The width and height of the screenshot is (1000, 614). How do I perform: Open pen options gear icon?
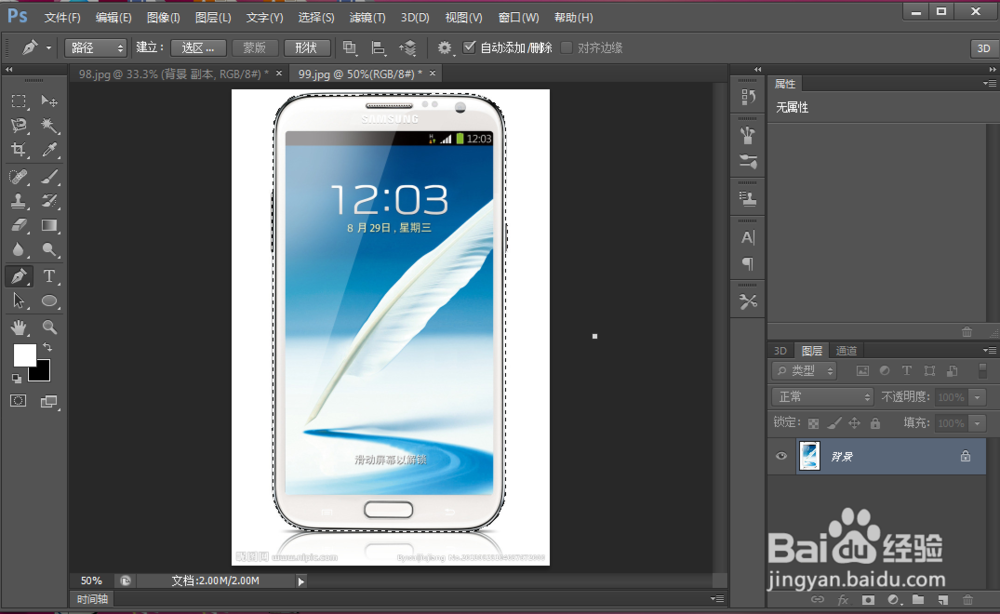pos(444,48)
